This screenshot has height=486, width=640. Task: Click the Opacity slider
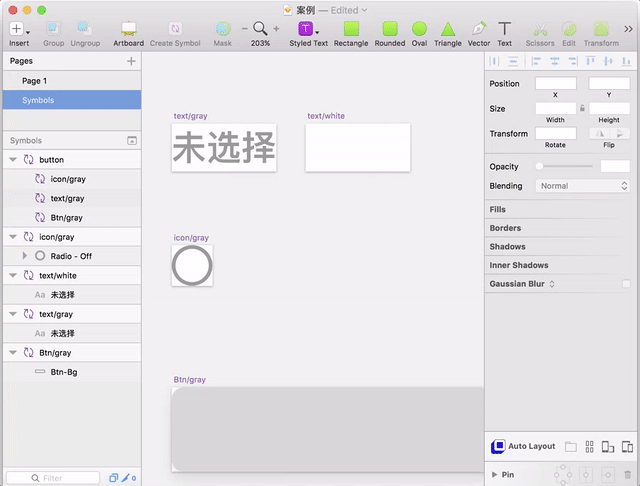coord(565,166)
